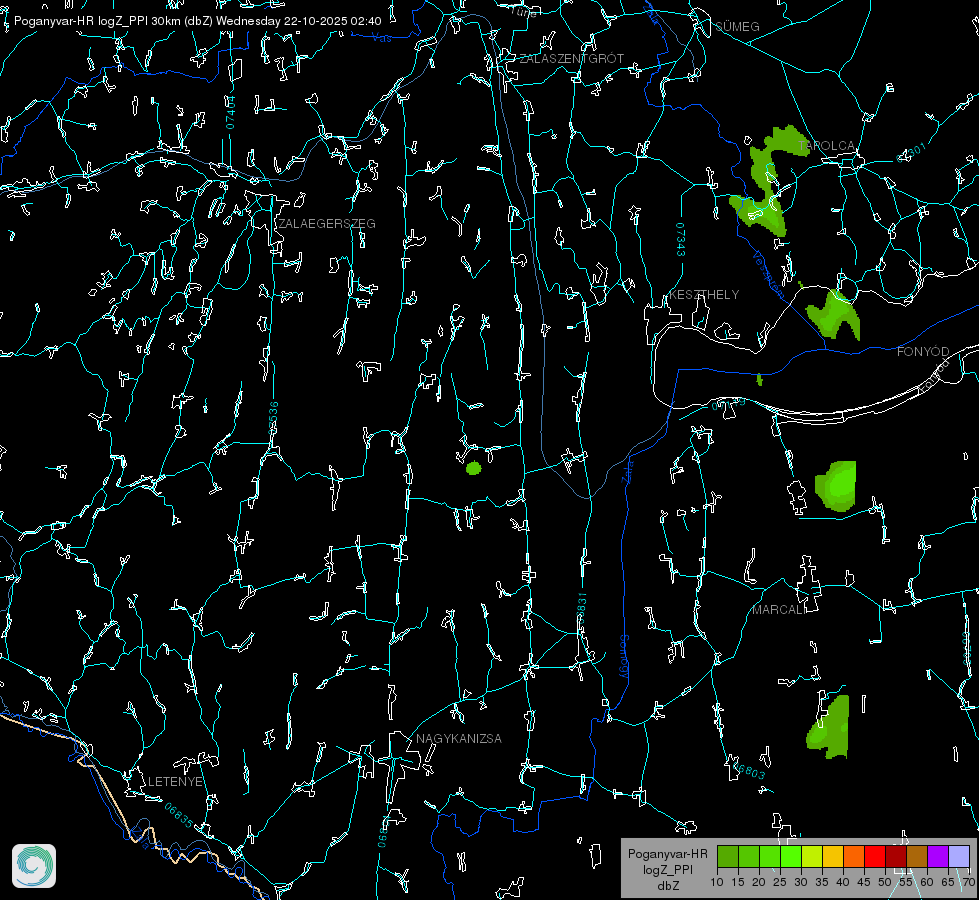The width and height of the screenshot is (979, 900).
Task: Click the small round echo in map center
Action: 474,468
